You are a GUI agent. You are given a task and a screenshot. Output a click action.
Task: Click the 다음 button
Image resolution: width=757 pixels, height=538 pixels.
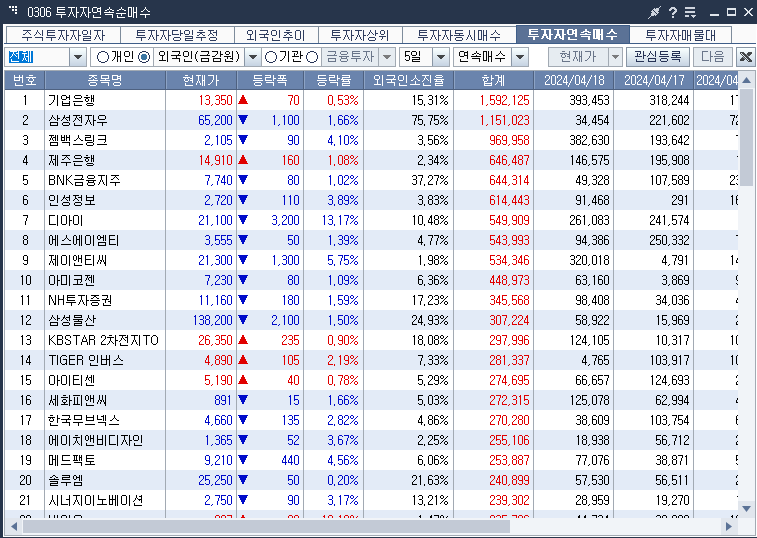click(x=713, y=57)
